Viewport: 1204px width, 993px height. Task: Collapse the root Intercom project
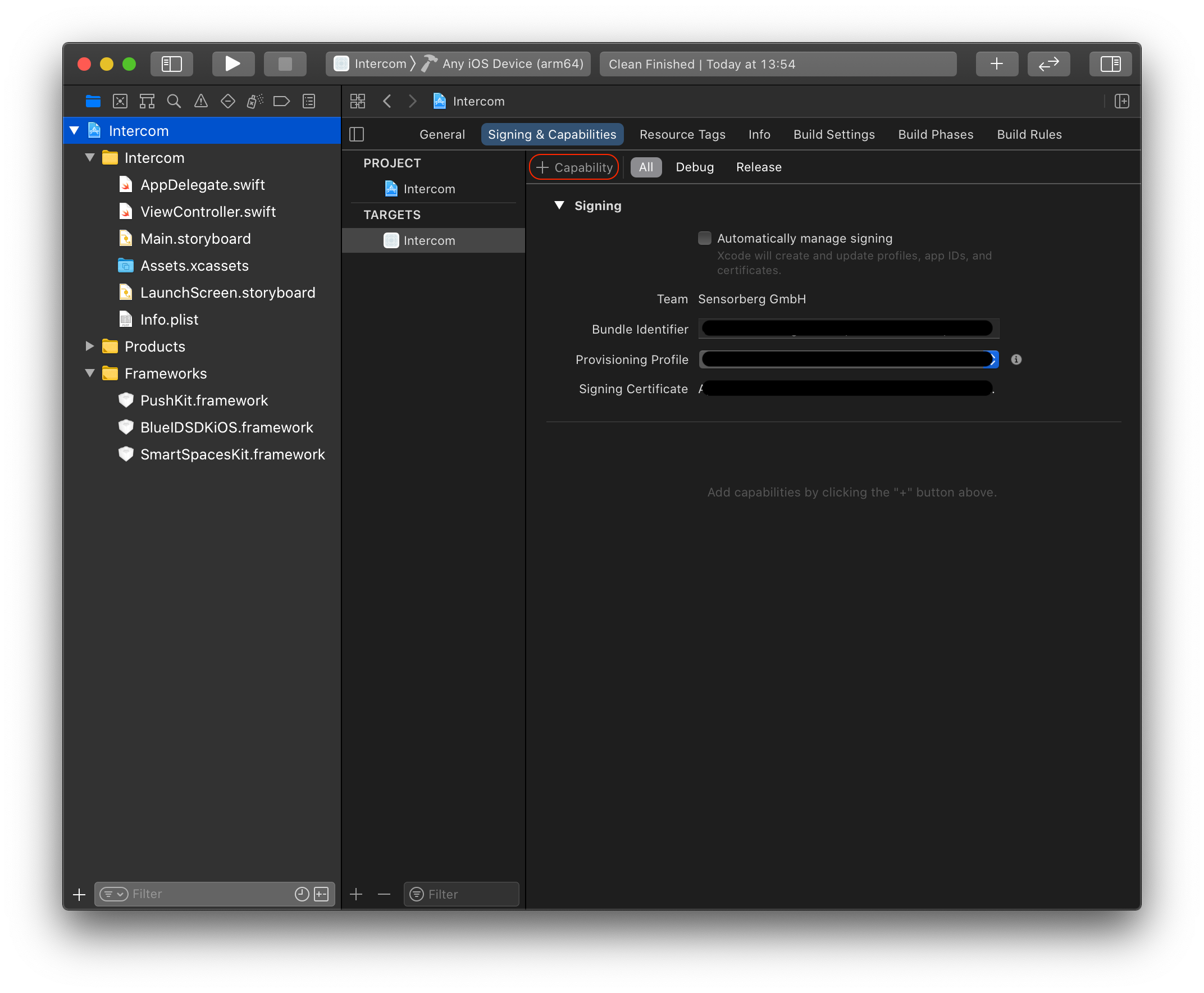(74, 130)
